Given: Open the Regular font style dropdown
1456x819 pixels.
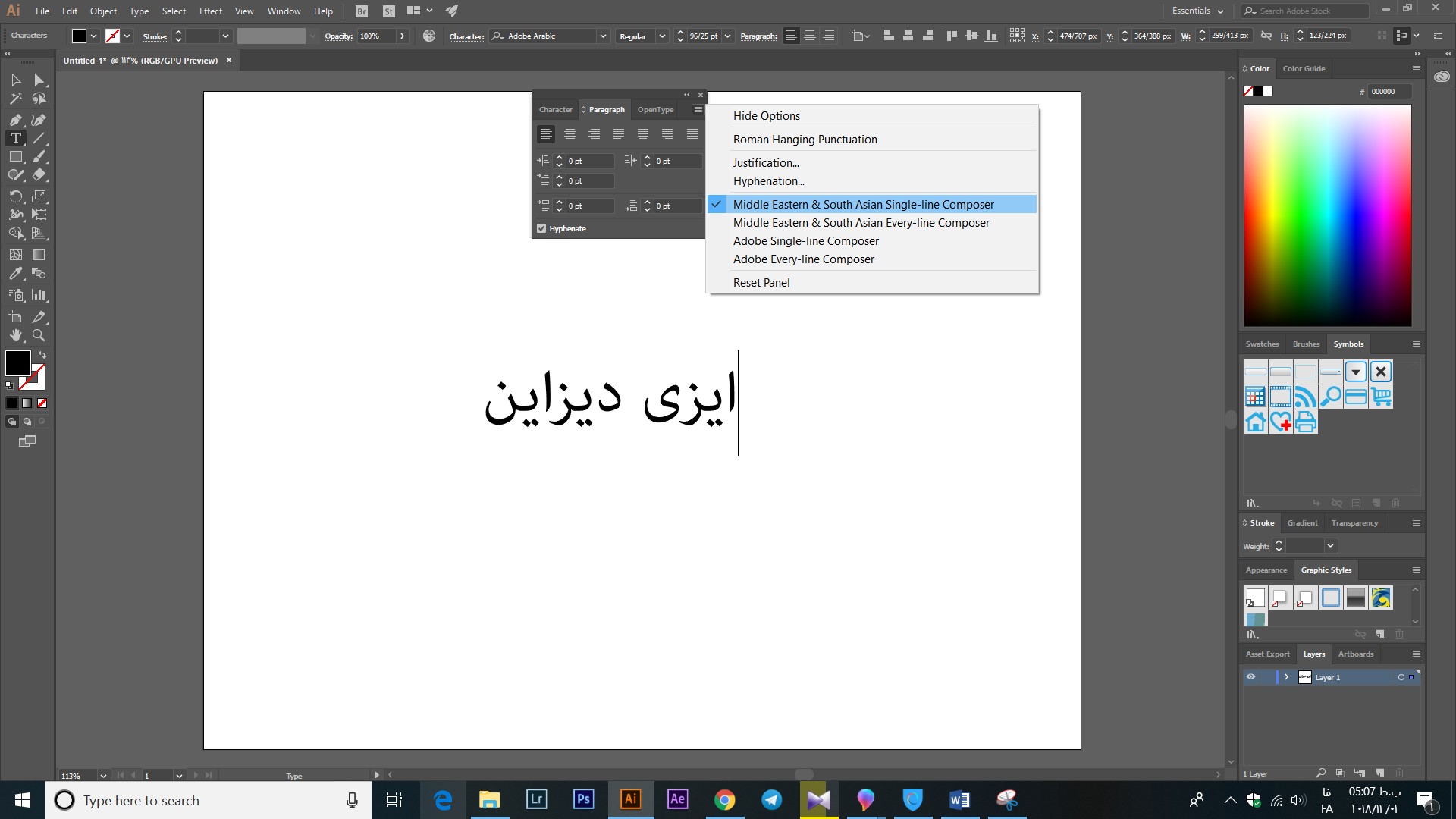Looking at the screenshot, I should click(662, 36).
